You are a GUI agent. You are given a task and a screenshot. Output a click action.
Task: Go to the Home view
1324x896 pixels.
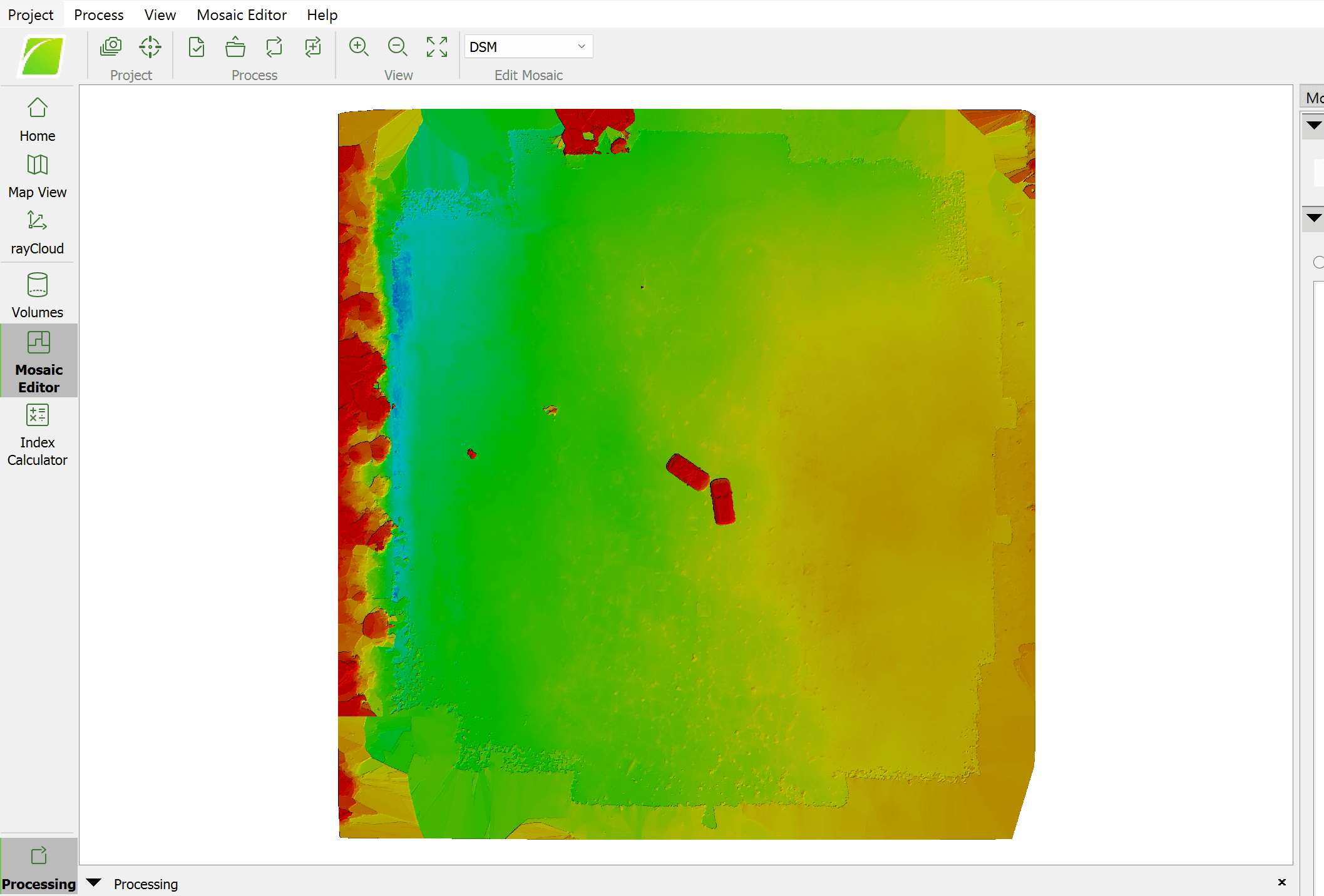38,120
